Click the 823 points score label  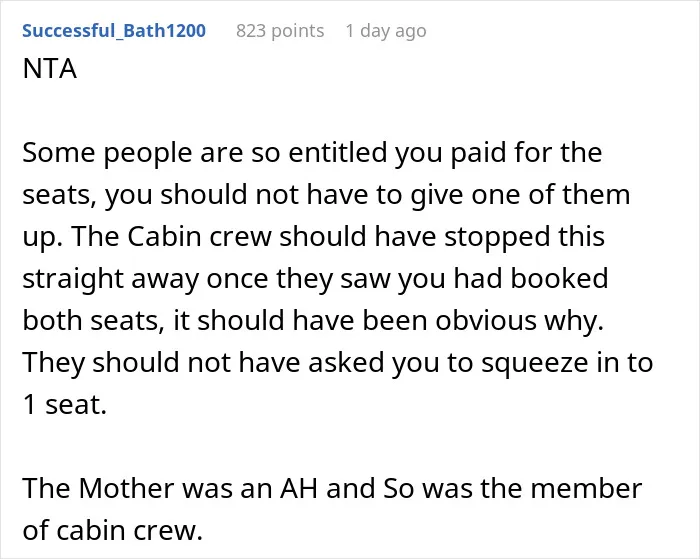click(x=280, y=31)
